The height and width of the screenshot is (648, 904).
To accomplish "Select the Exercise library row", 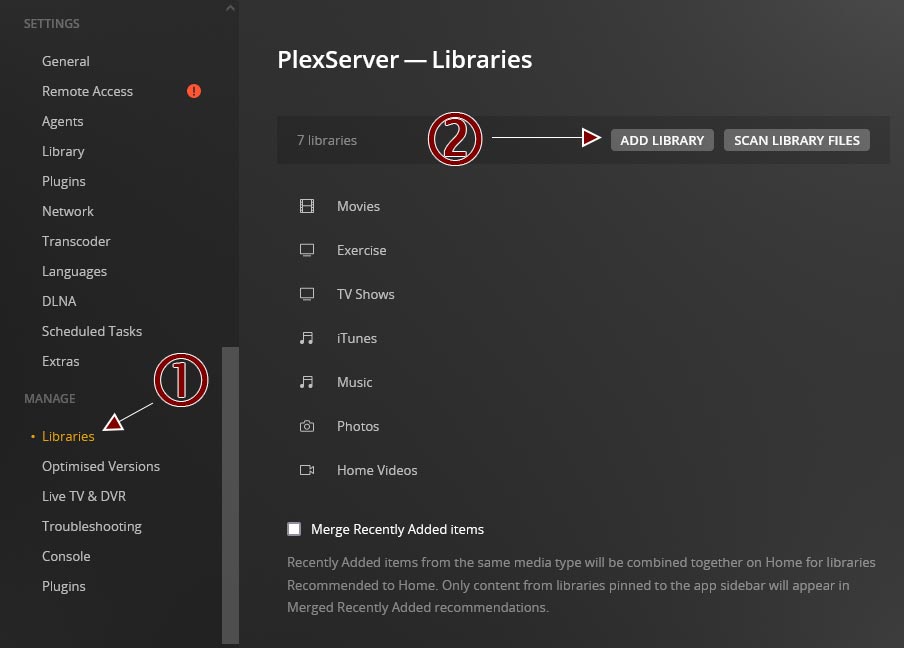I will (583, 250).
